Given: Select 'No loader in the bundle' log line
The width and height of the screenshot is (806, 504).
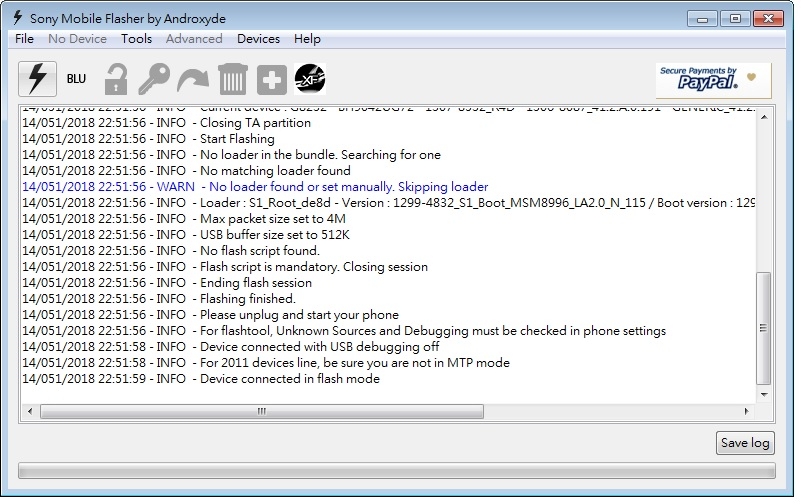Looking at the screenshot, I should point(231,155).
